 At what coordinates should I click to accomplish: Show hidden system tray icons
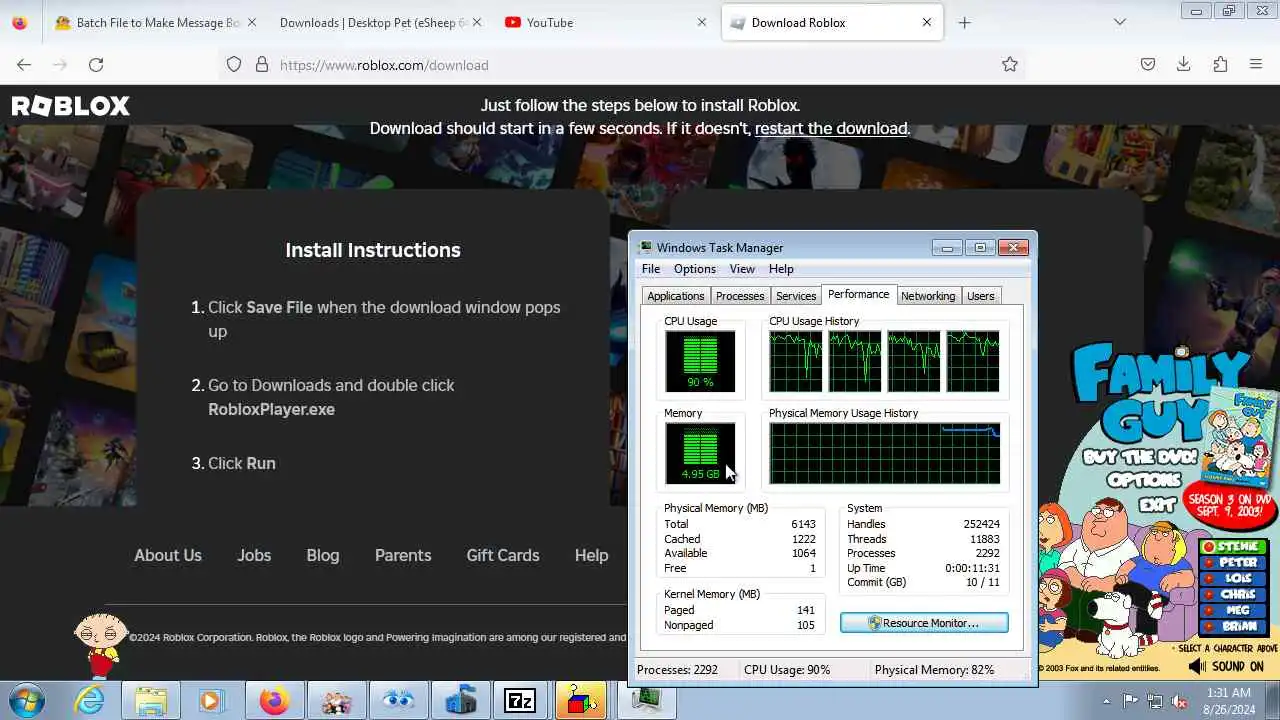click(1106, 701)
